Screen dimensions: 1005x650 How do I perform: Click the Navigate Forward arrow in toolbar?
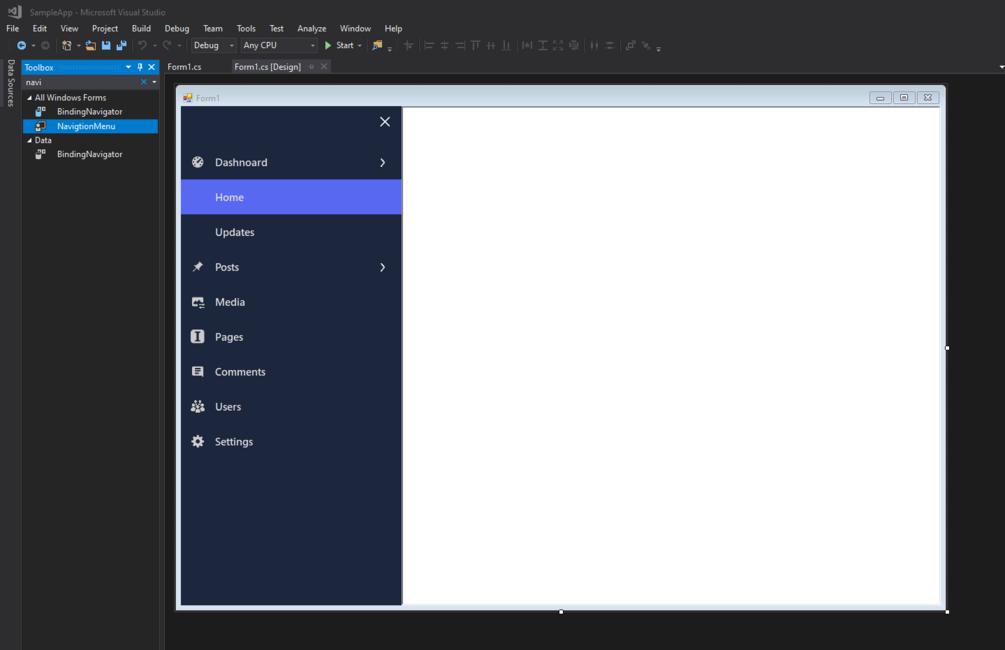45,46
